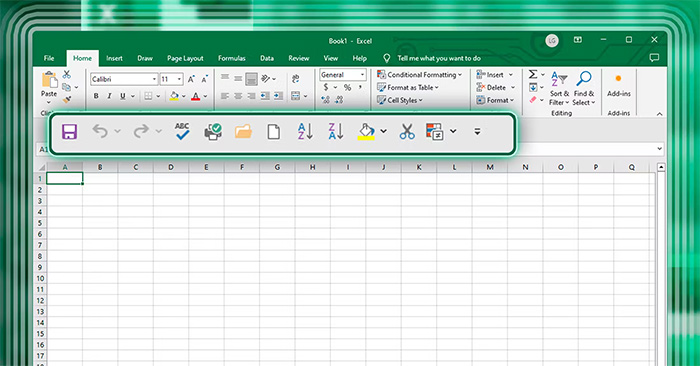Click Fill Color bucket in the enlarged toolbar
Screen dimensions: 700x366
[x=366, y=132]
